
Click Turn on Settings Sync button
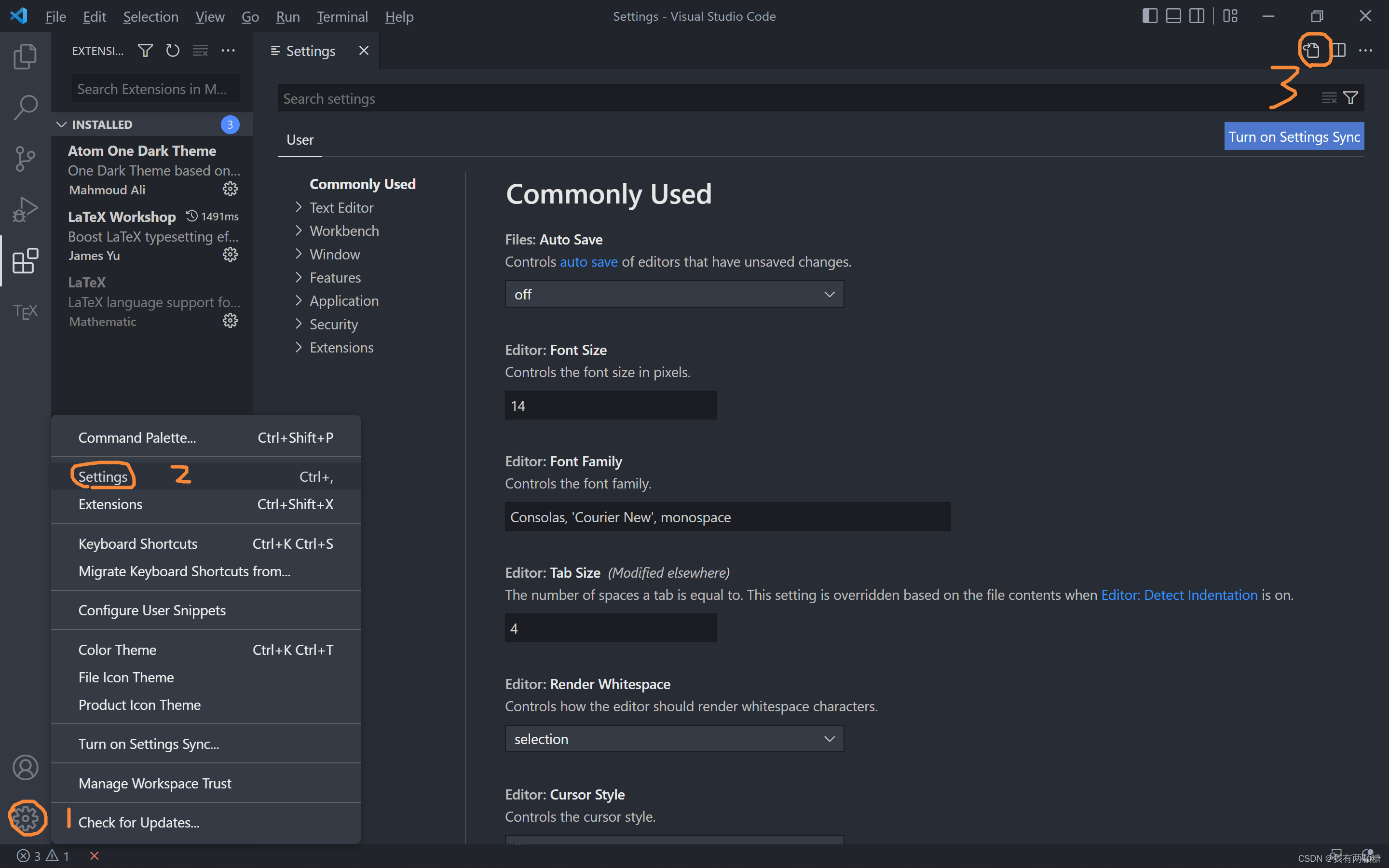1294,136
